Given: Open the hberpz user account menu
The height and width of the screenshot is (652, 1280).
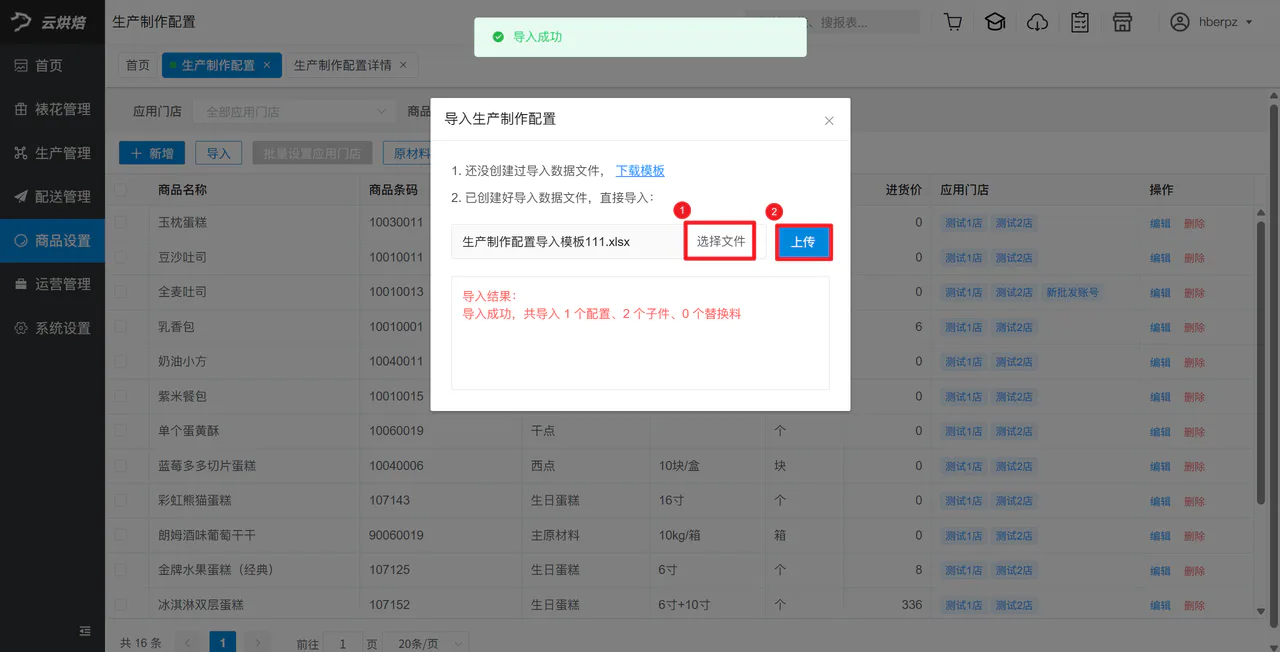Looking at the screenshot, I should (1212, 22).
